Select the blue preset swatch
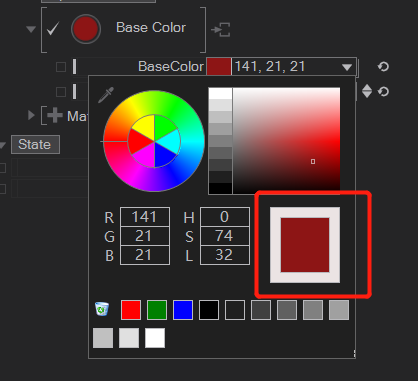 tap(183, 310)
